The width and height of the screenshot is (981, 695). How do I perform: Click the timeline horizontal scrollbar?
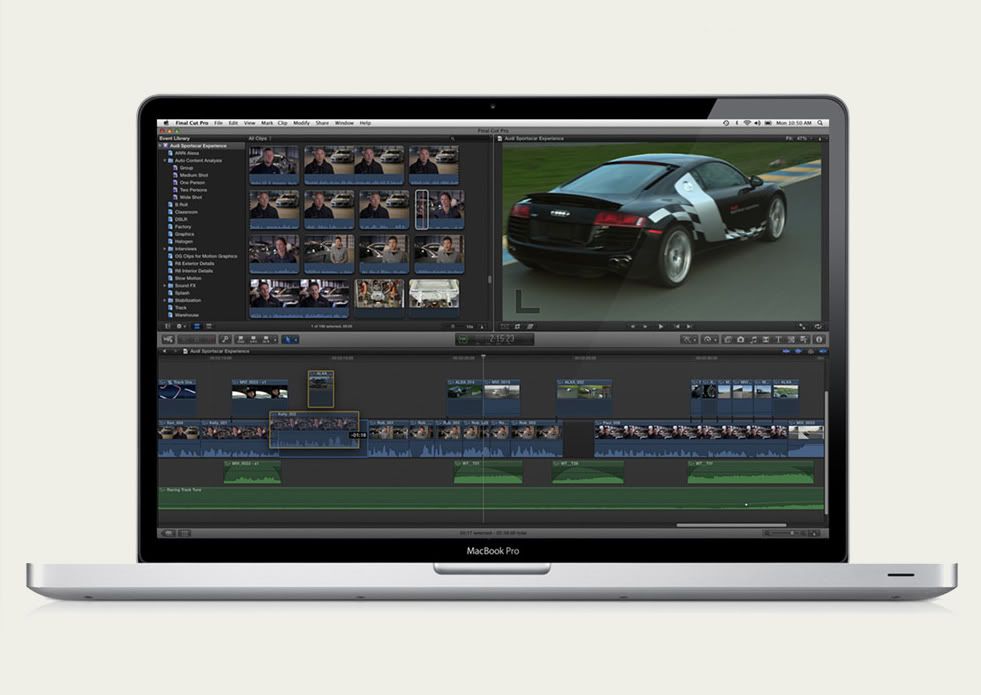[731, 525]
